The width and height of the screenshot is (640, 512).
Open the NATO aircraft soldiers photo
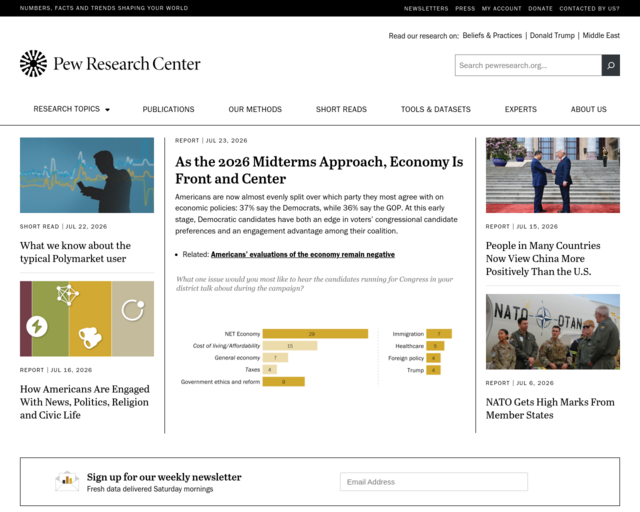click(553, 332)
